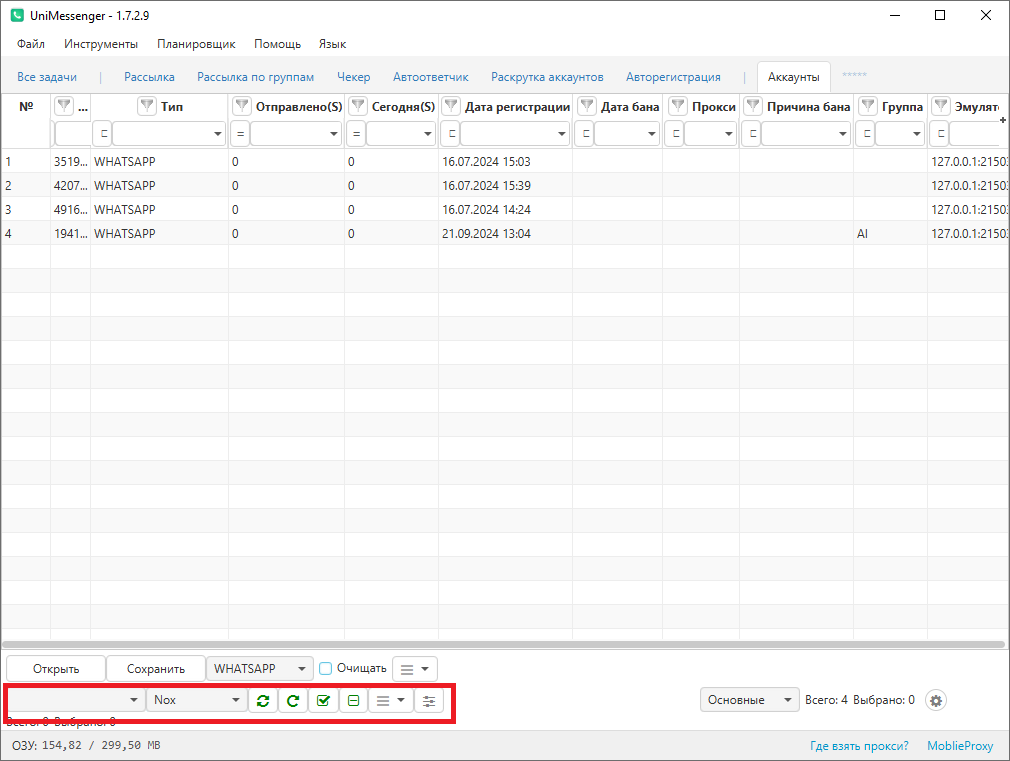Switch to the Авторегистрация tab

(673, 77)
